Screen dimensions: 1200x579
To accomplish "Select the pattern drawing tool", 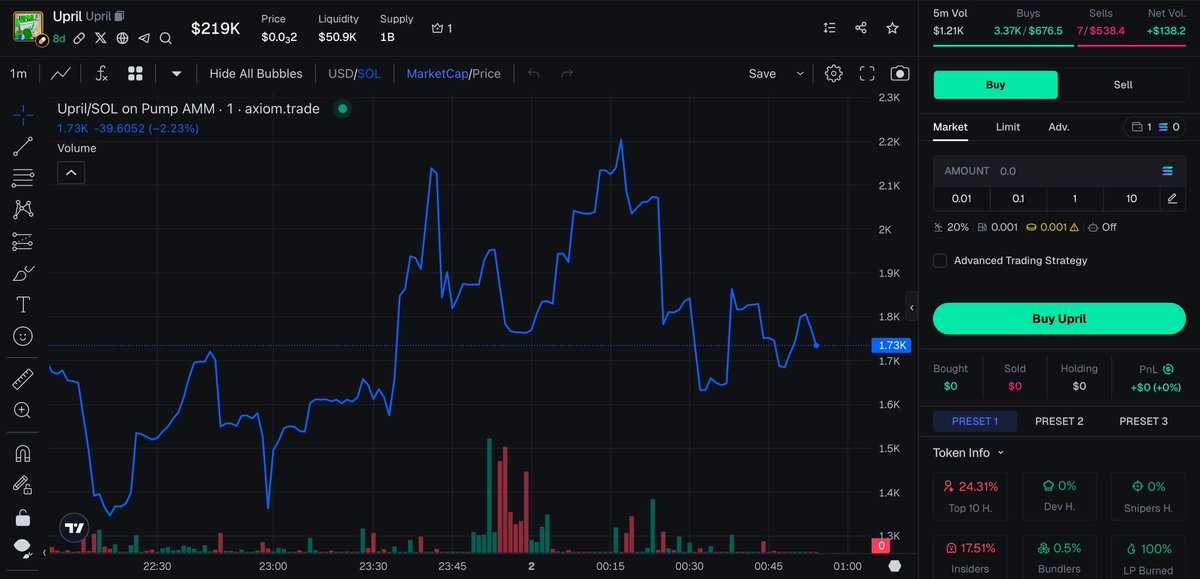I will click(23, 210).
